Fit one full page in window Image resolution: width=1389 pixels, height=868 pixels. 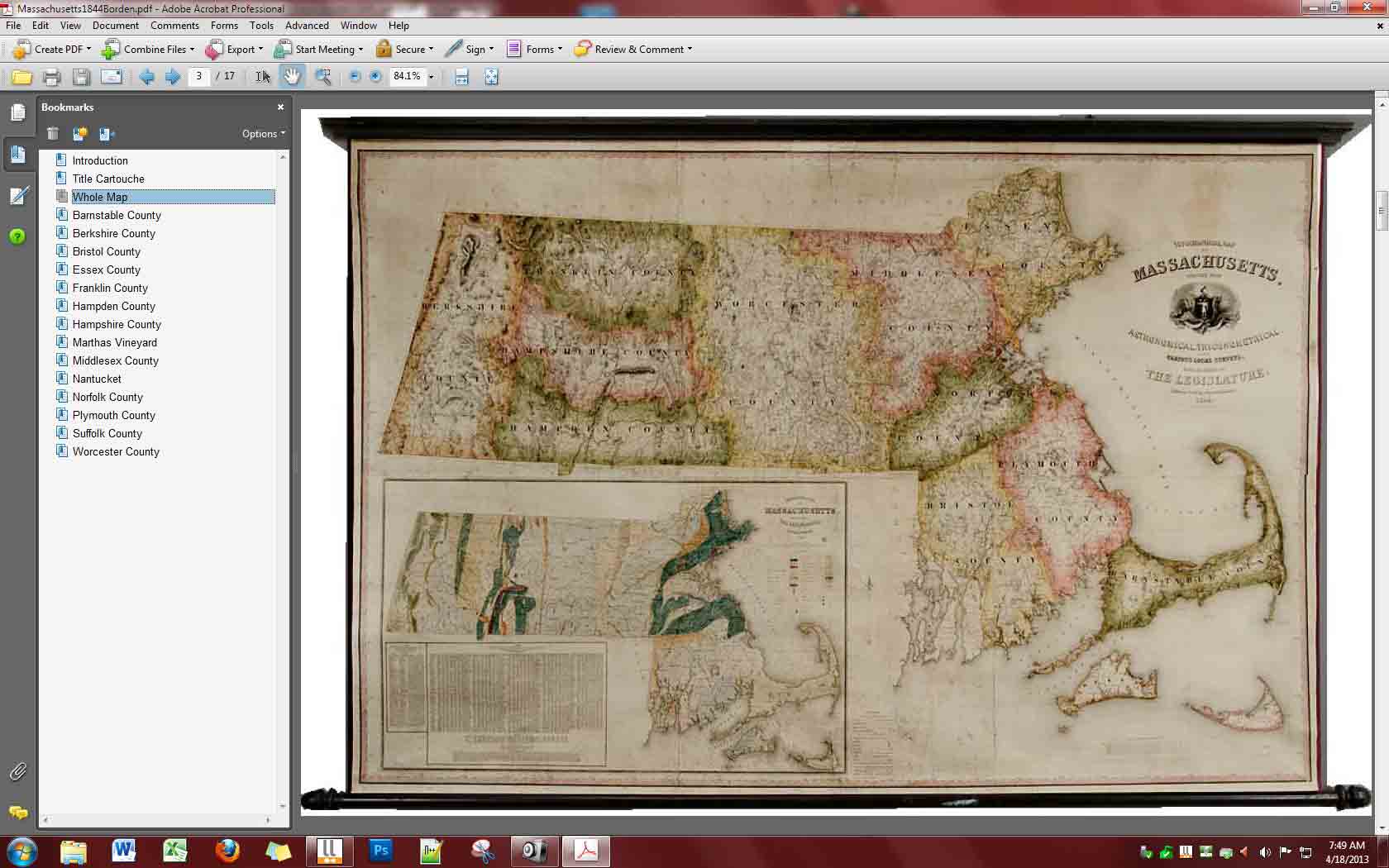491,77
